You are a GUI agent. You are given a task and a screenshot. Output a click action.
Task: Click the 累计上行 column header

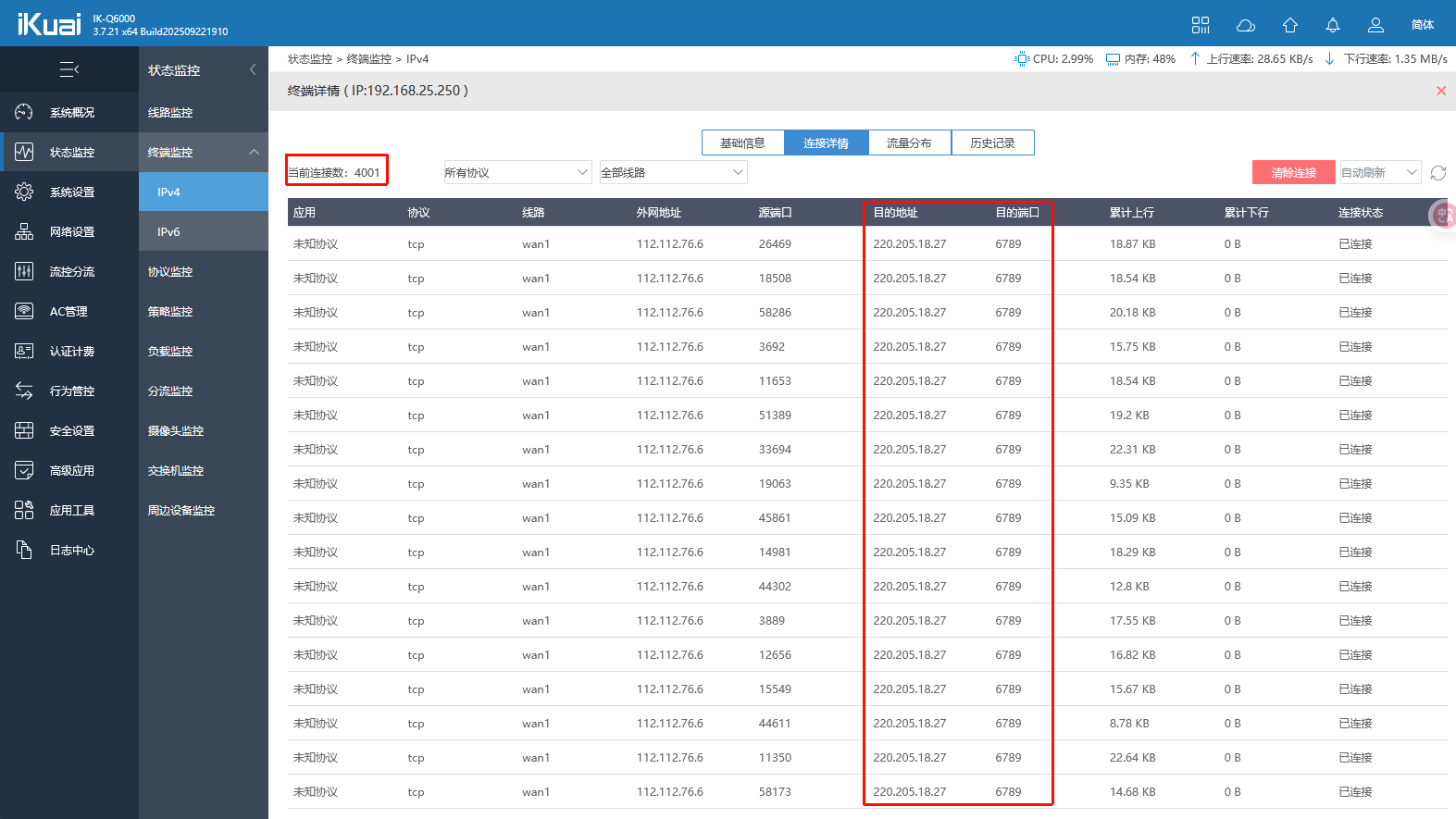click(x=1131, y=213)
